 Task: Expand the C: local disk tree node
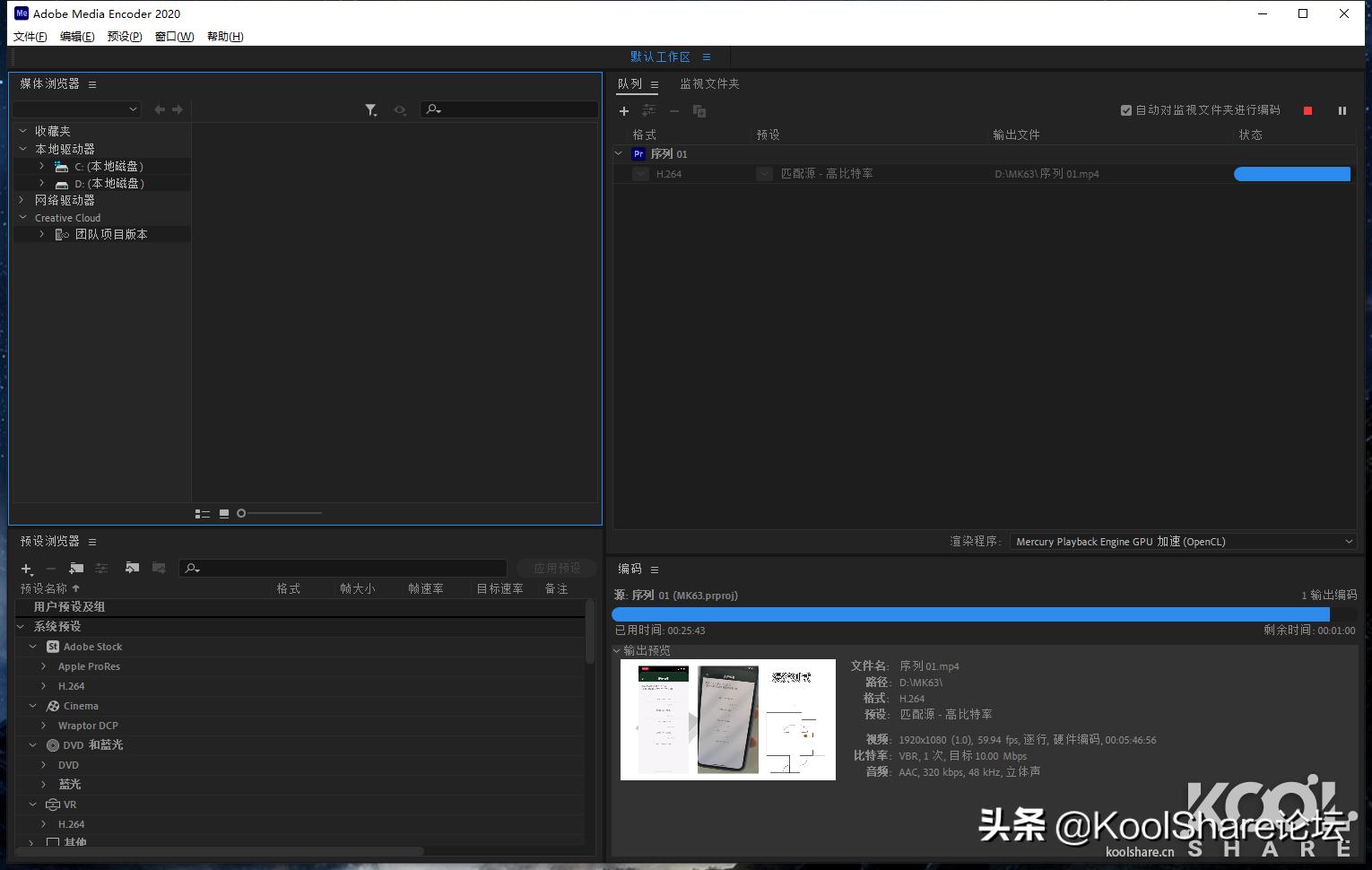[41, 166]
